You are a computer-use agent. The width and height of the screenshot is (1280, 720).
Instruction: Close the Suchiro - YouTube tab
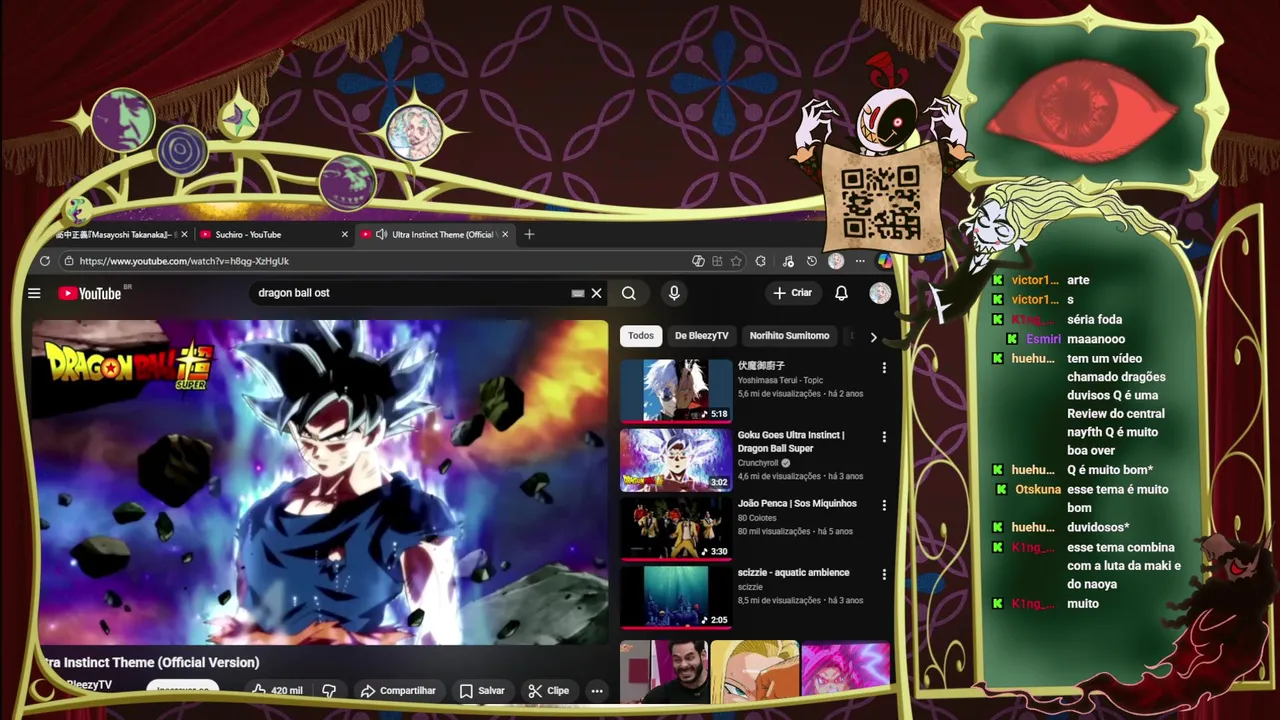pyautogui.click(x=345, y=235)
